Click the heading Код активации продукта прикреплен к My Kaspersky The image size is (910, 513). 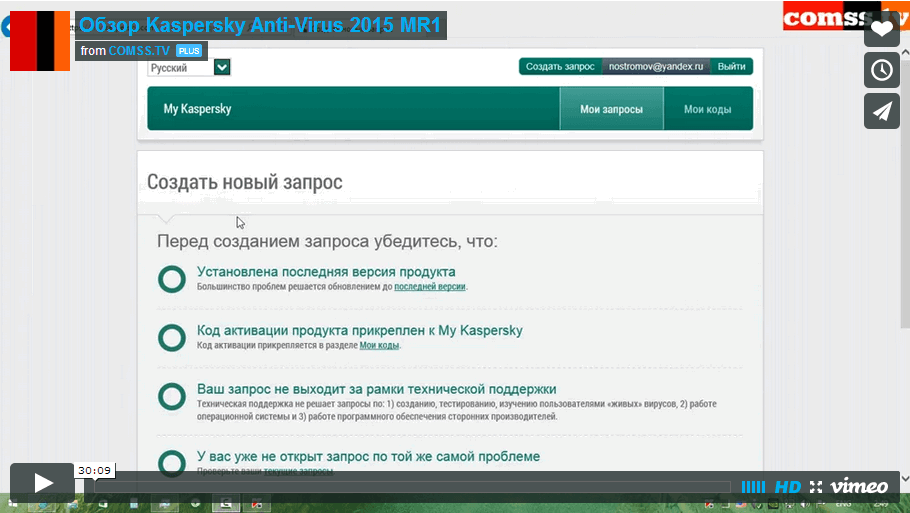coord(360,330)
